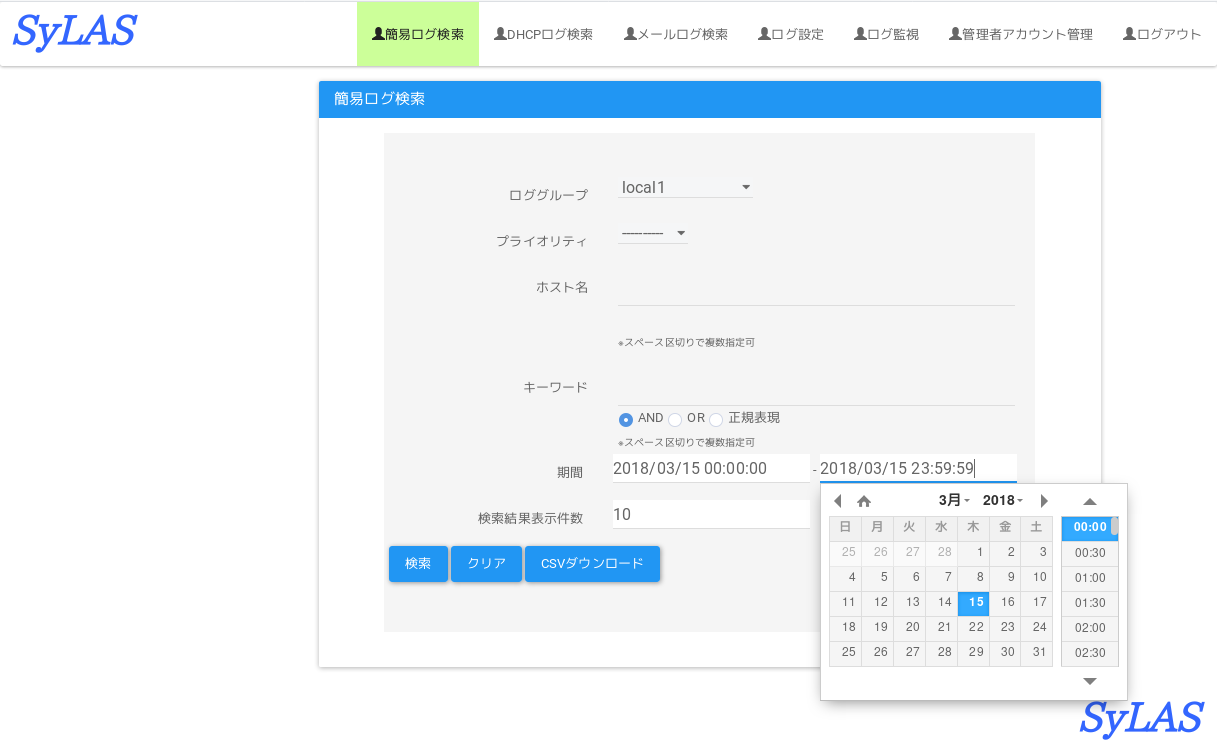Select day 31 in calendar
Screen dimensions: 1217x752
[1037, 652]
